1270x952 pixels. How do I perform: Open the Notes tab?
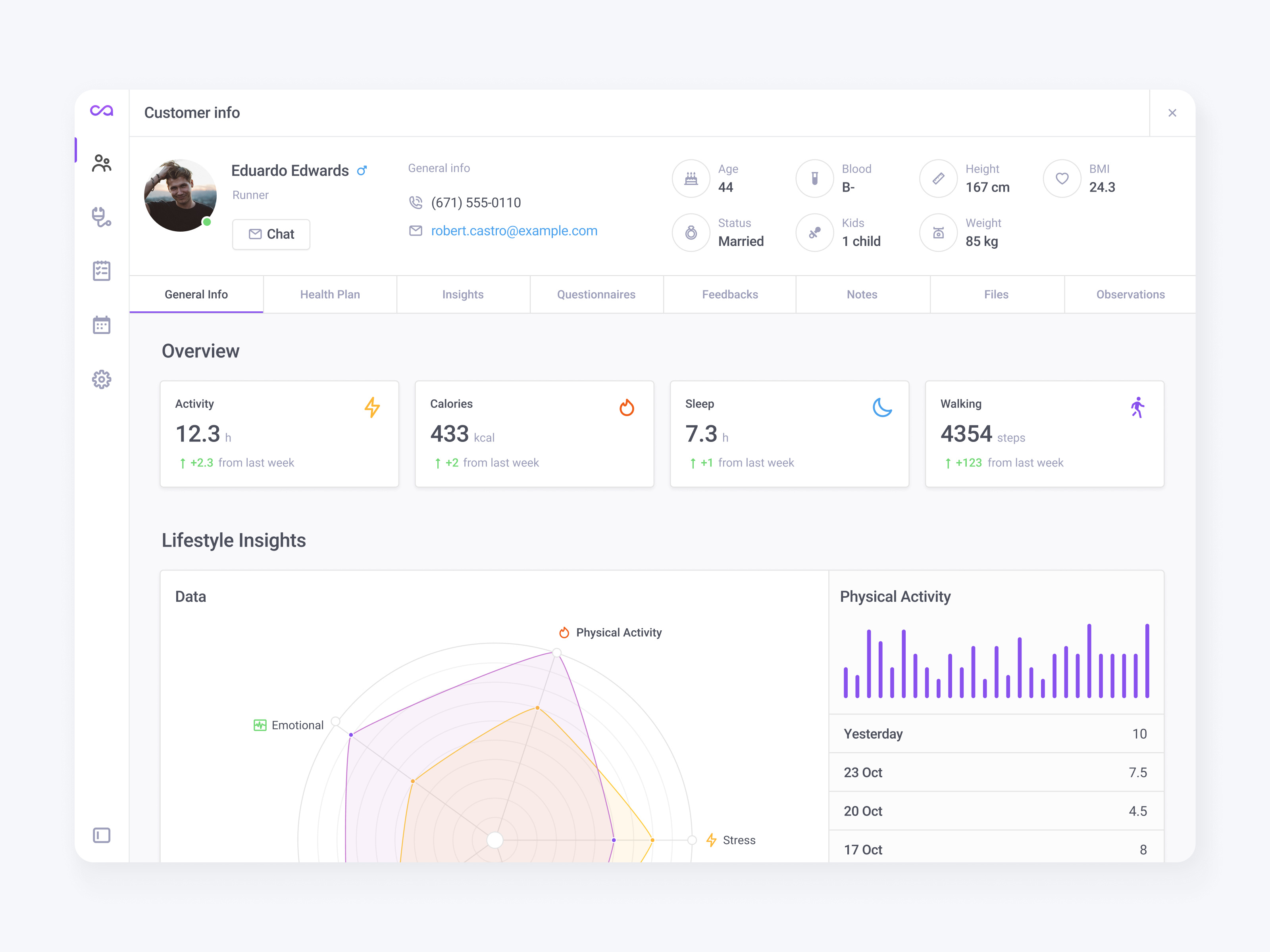[x=862, y=294]
